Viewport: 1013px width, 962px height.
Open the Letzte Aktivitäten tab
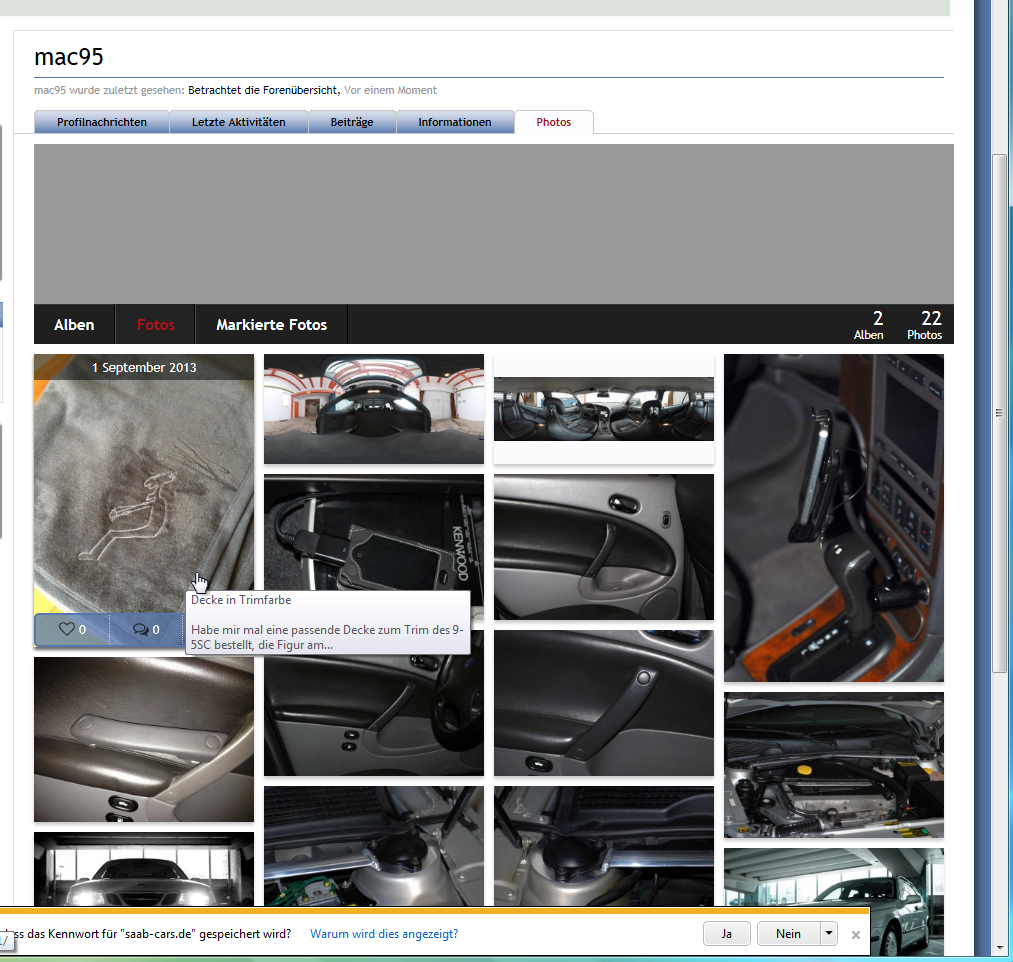point(238,122)
